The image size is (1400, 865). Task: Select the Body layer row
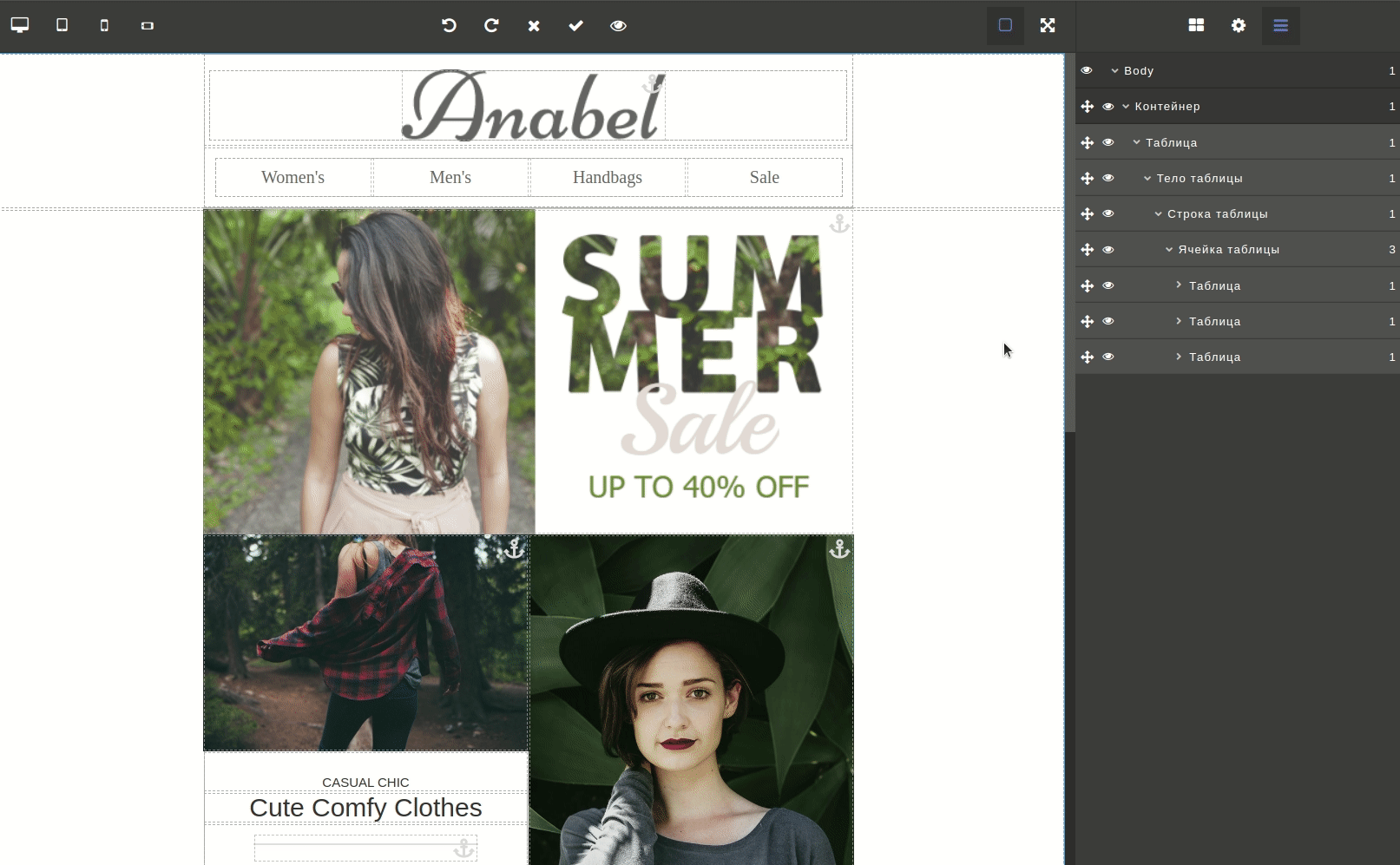1238,70
